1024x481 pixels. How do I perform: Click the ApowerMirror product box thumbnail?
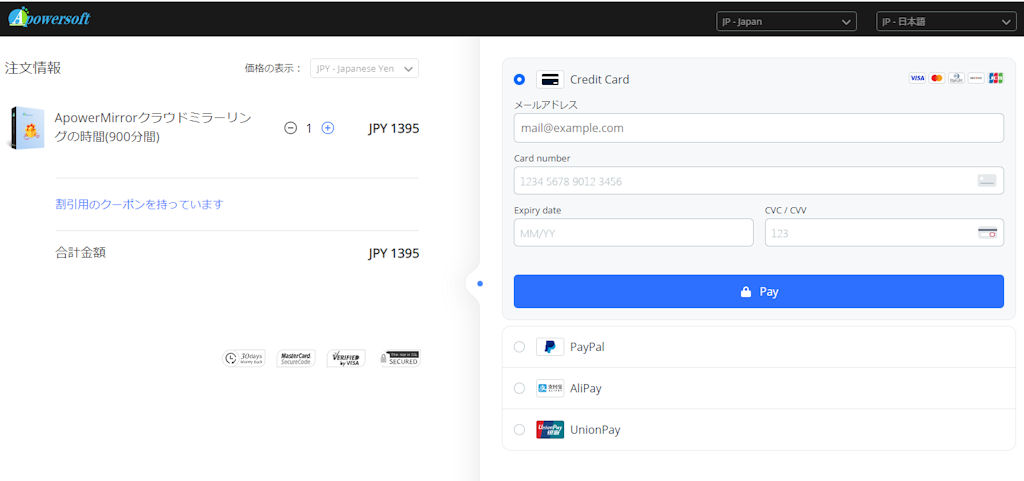click(x=27, y=128)
